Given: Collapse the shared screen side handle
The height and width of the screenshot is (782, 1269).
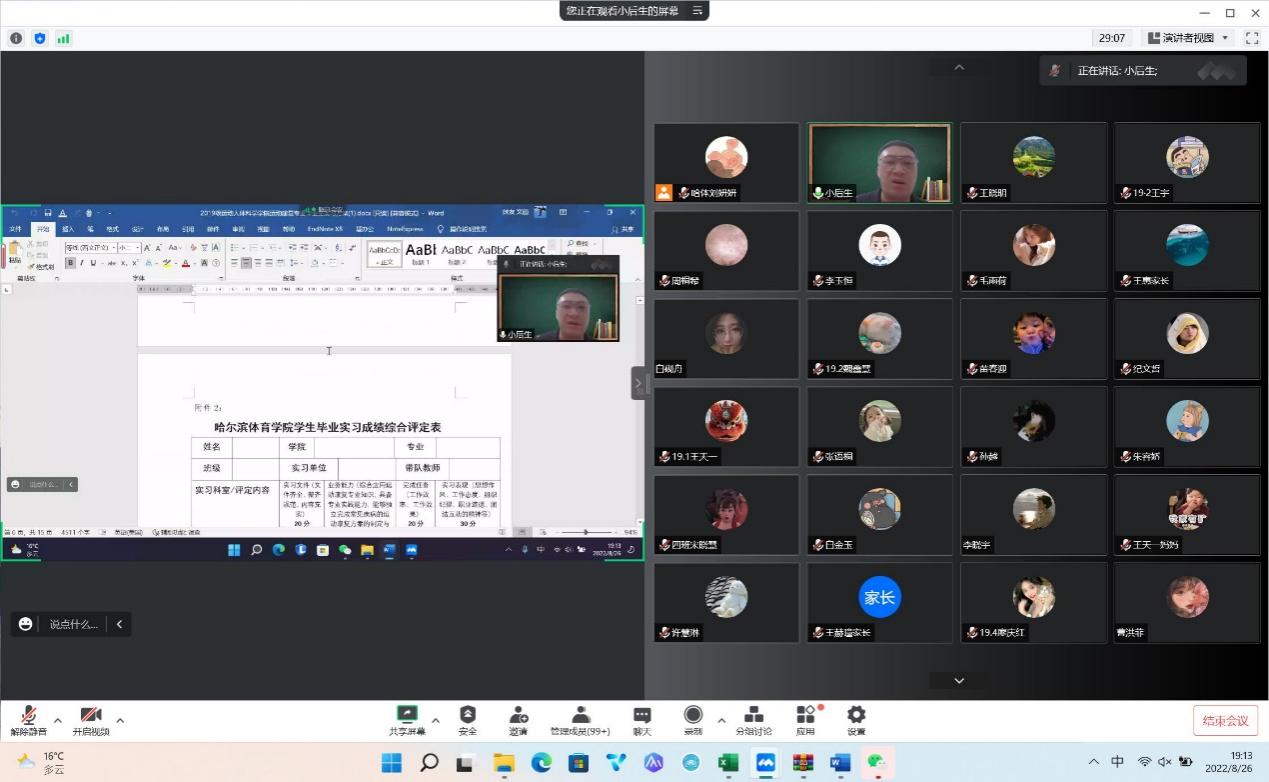Looking at the screenshot, I should coord(638,383).
